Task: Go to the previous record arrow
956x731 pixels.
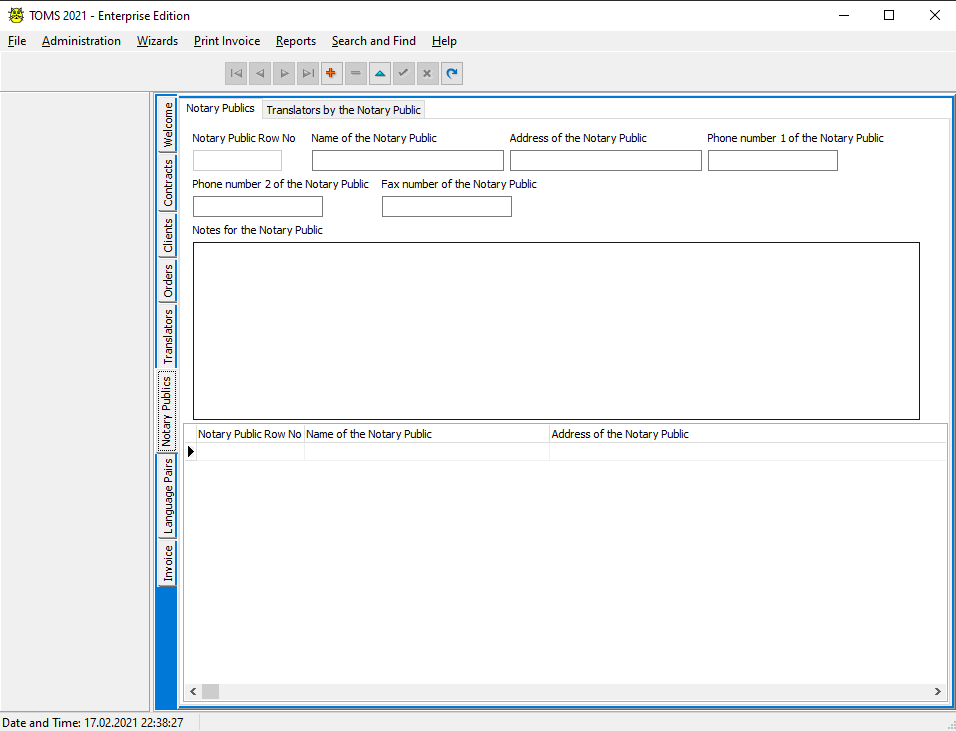Action: click(x=260, y=73)
